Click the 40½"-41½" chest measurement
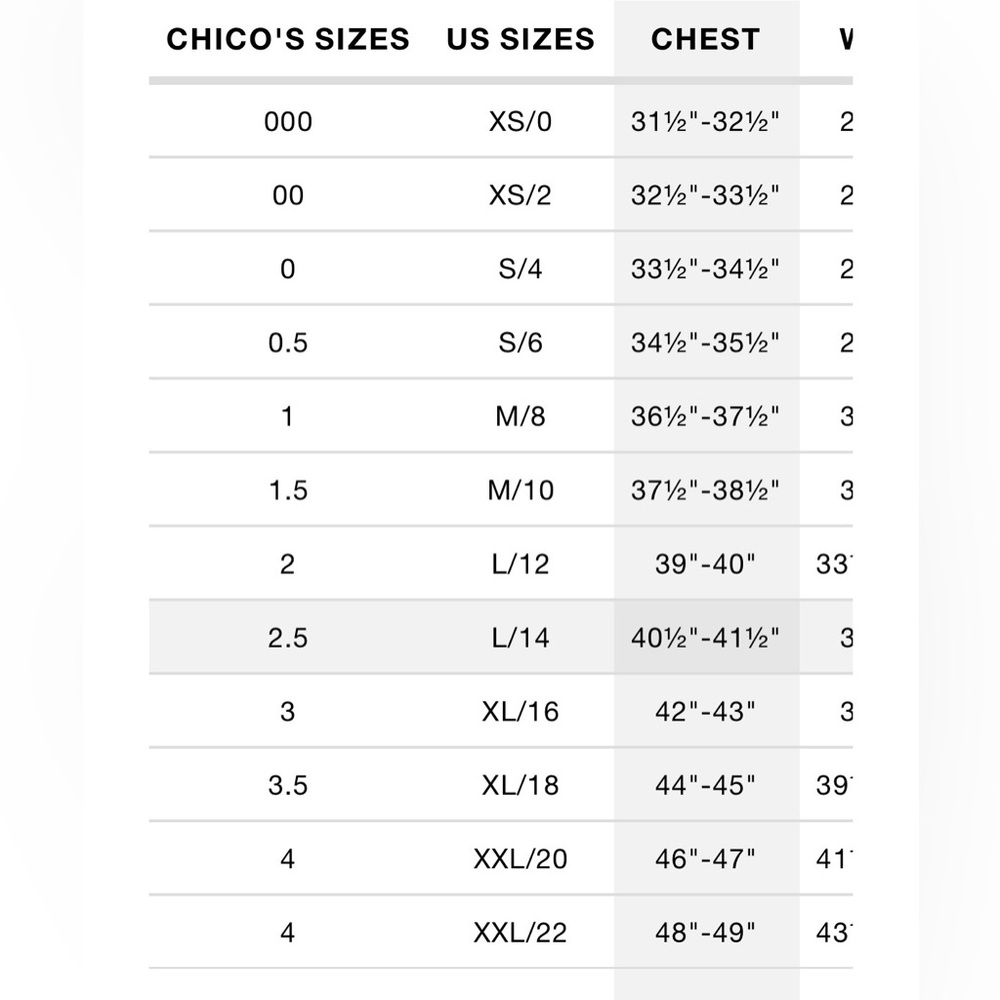The width and height of the screenshot is (1000, 1000). pos(705,638)
